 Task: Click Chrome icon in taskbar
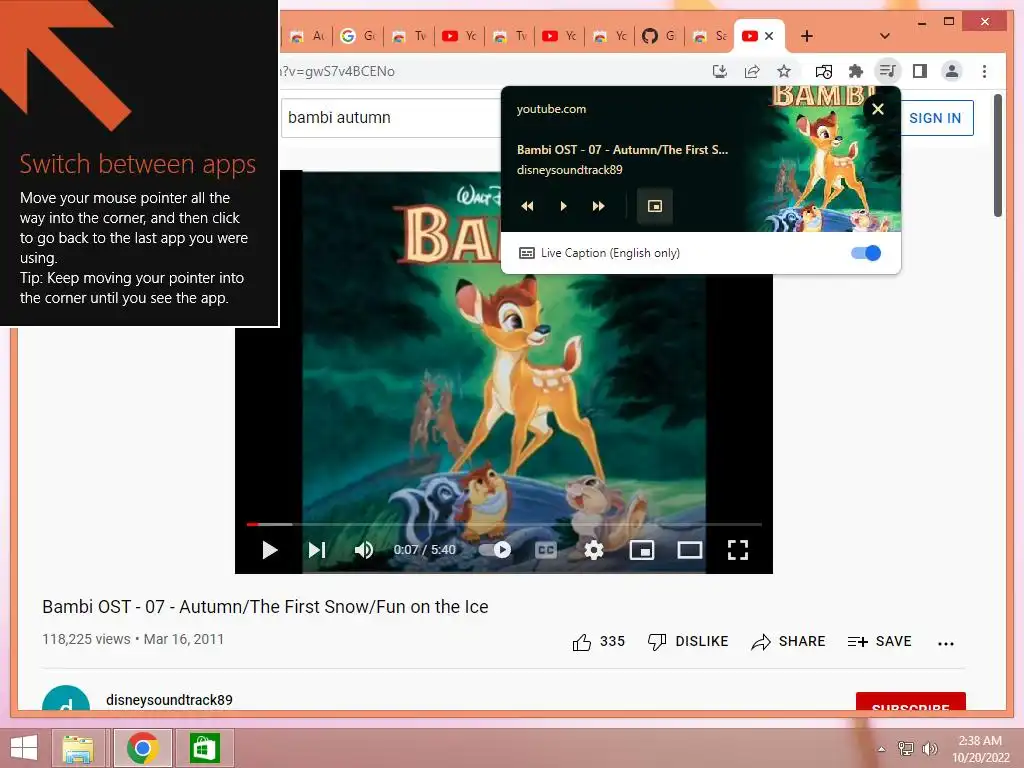142,748
